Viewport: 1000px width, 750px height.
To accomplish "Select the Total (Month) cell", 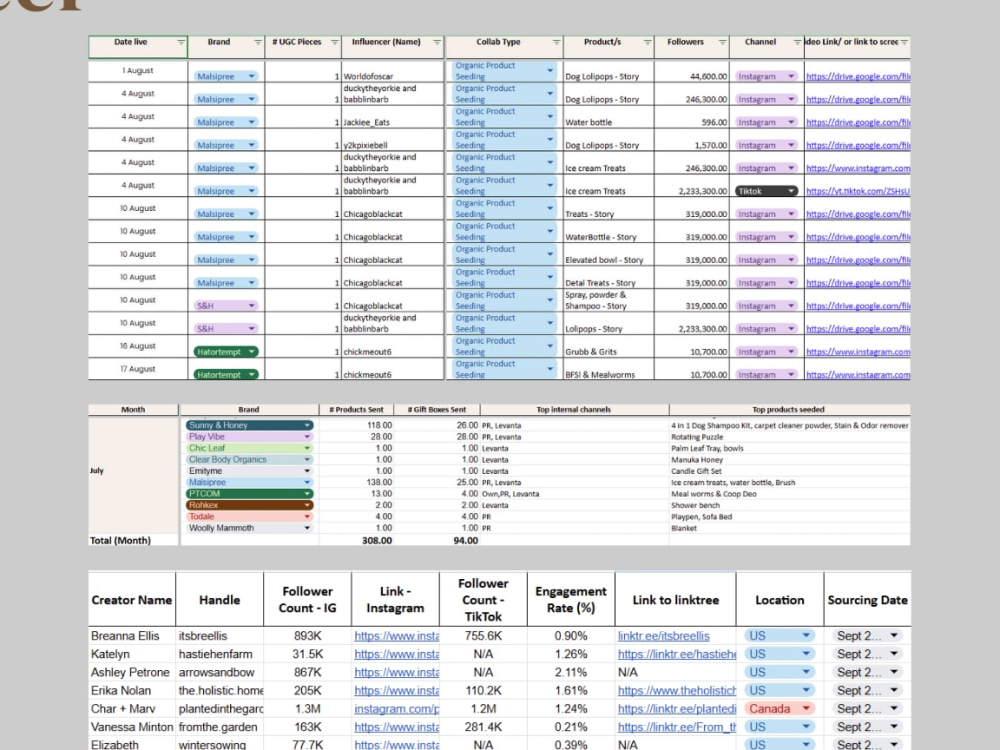I will click(x=133, y=540).
